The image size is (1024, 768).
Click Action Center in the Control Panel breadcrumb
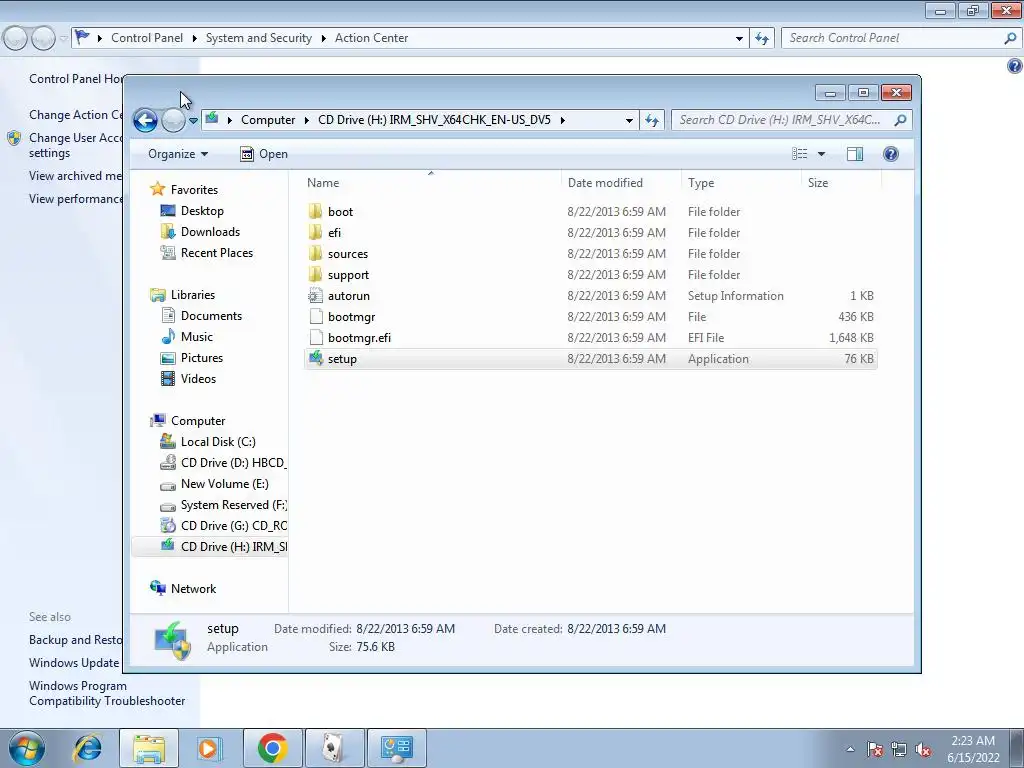(x=372, y=38)
